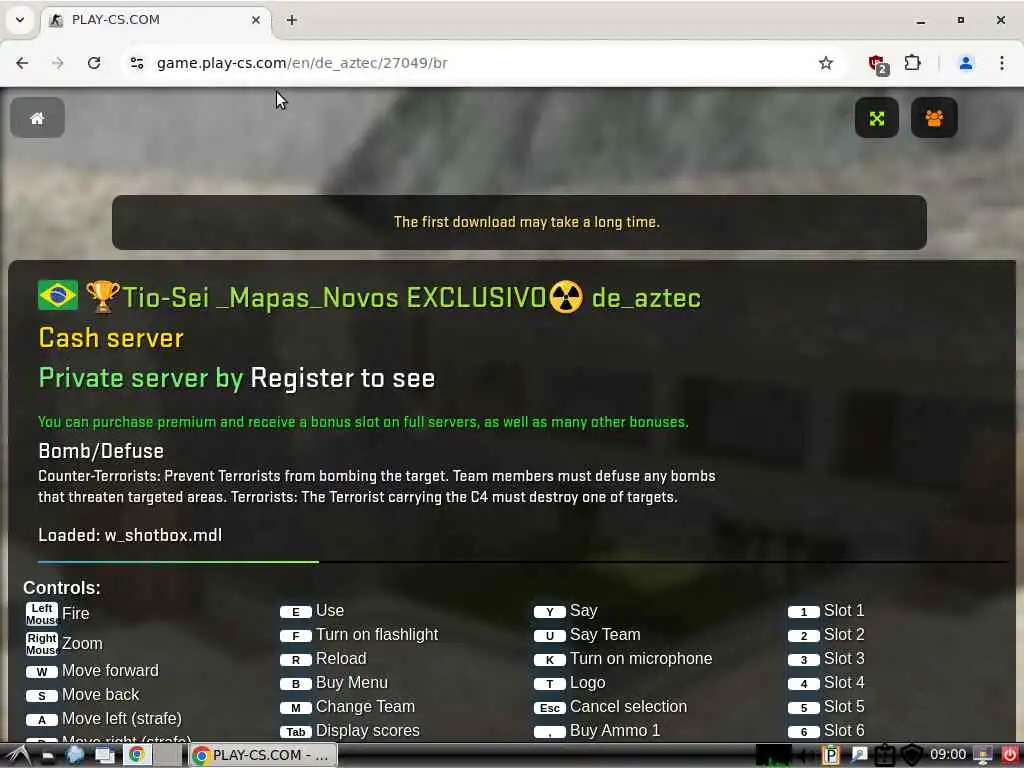This screenshot has height=768, width=1024.
Task: Click the B key badge for Buy Menu
Action: coord(296,684)
